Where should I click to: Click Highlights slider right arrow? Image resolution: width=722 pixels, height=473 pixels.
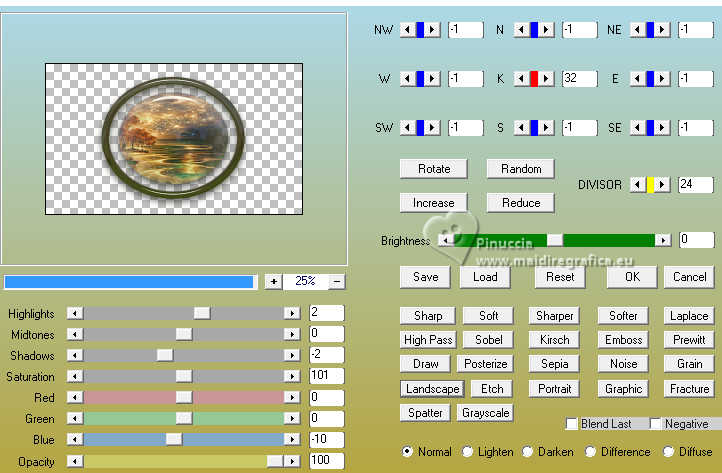292,313
